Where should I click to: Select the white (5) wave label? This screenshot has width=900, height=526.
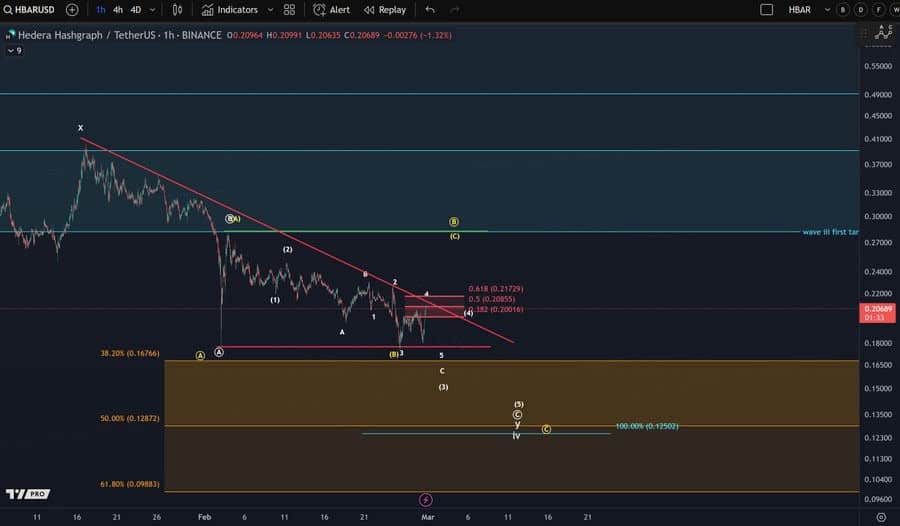[518, 404]
